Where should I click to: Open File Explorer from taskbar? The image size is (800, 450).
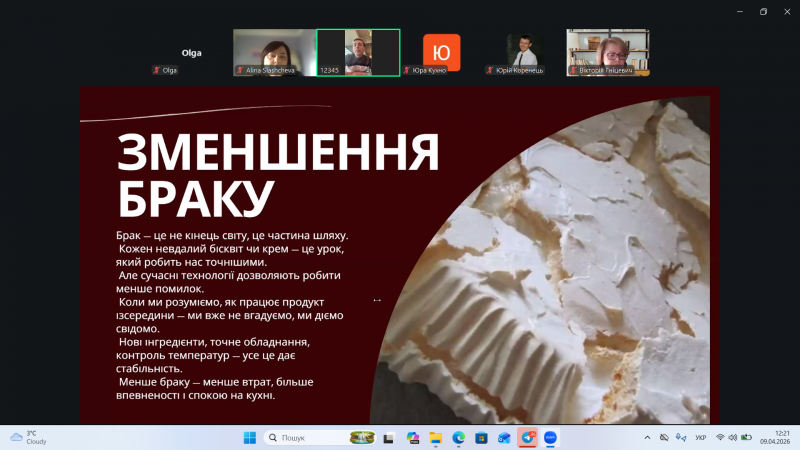coord(436,438)
